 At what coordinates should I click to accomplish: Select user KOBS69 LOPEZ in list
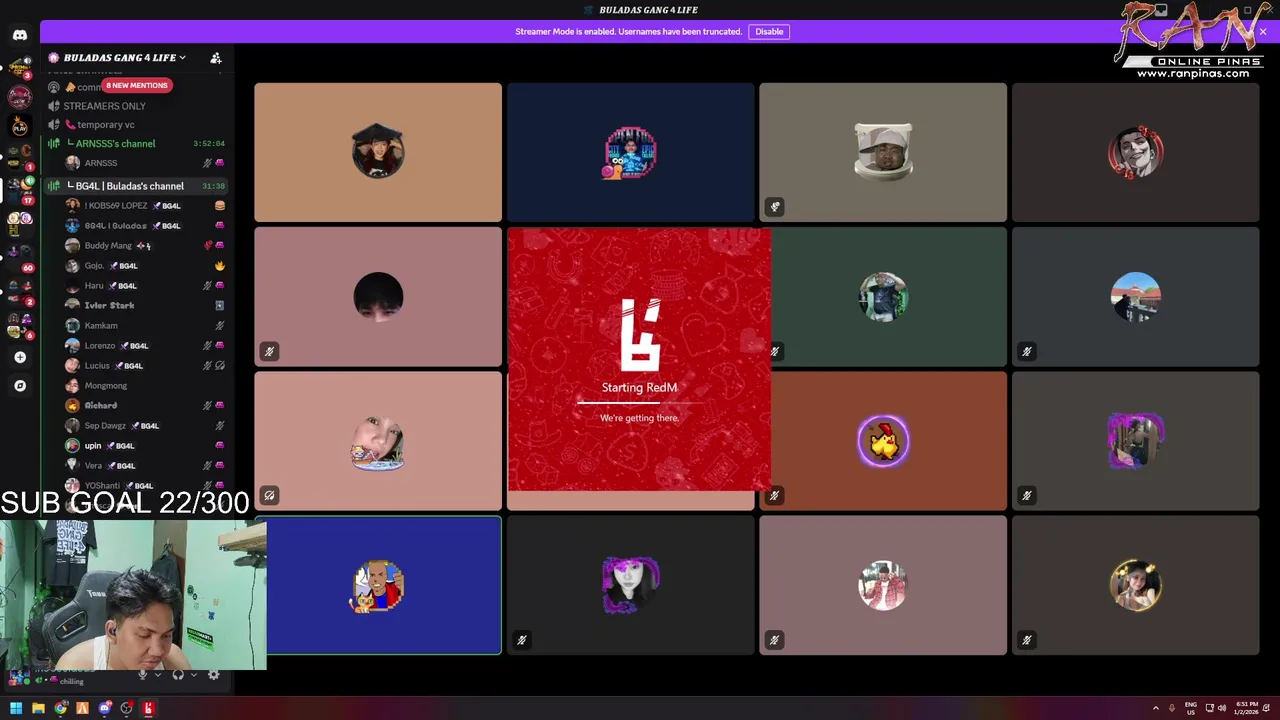pos(145,206)
